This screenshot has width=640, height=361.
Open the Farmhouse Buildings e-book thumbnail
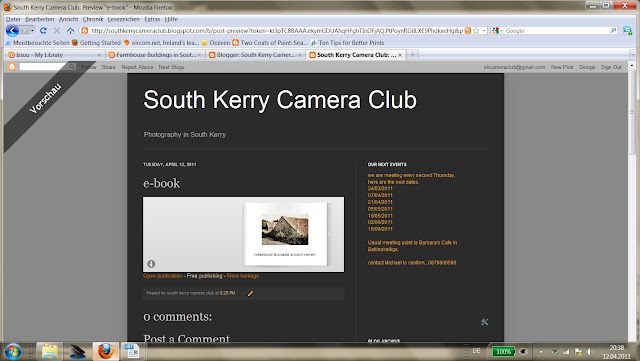pyautogui.click(x=285, y=234)
